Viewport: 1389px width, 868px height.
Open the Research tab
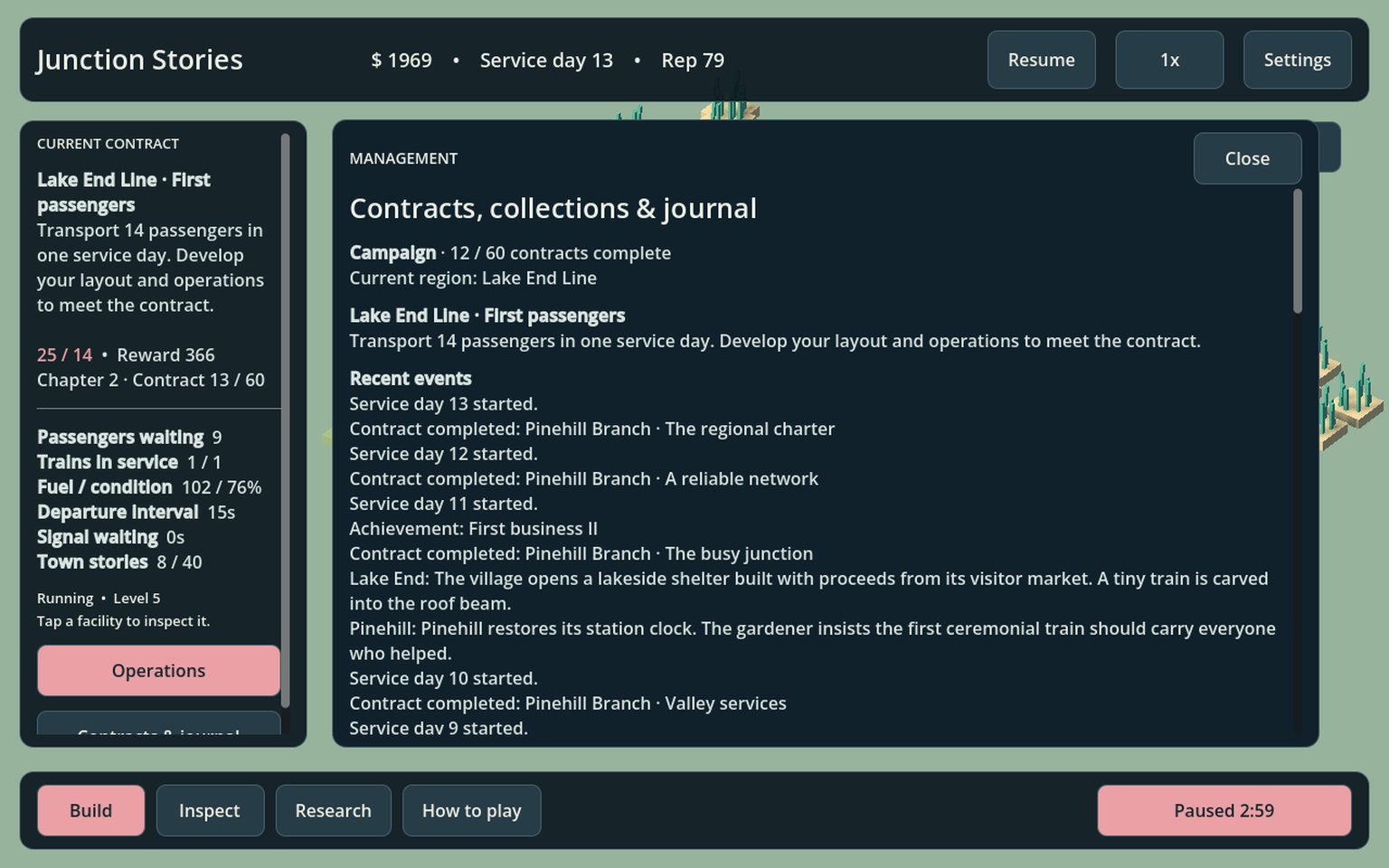pyautogui.click(x=333, y=810)
